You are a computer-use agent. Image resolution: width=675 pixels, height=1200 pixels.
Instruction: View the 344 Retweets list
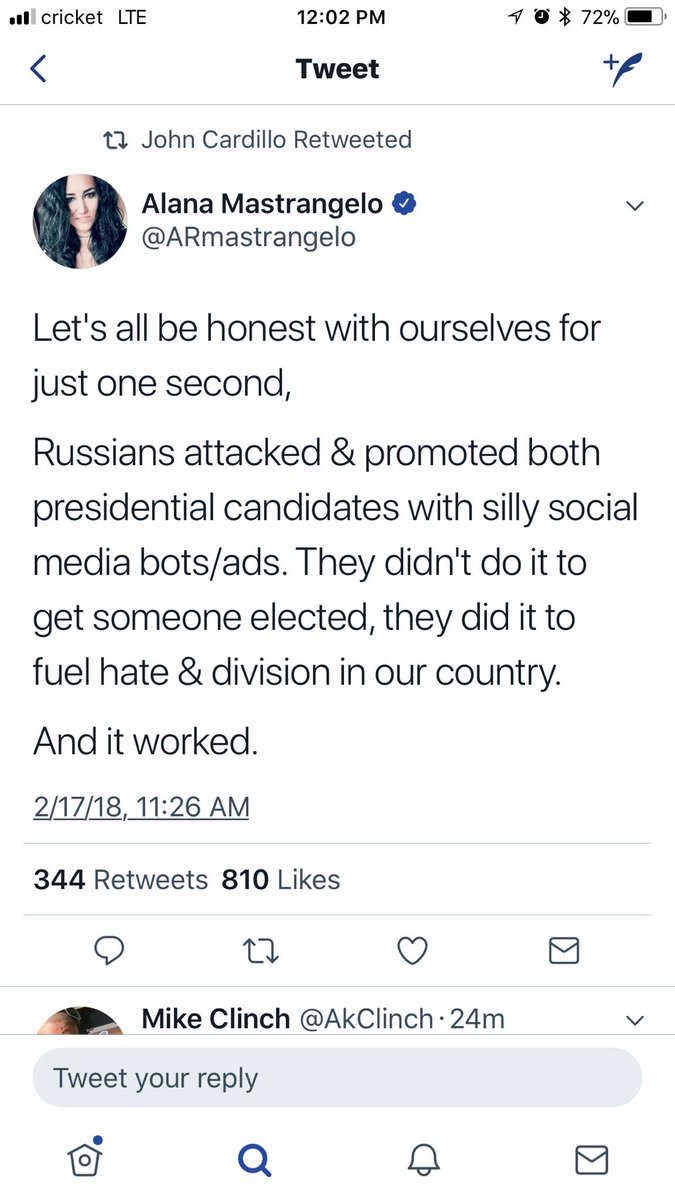tap(121, 880)
